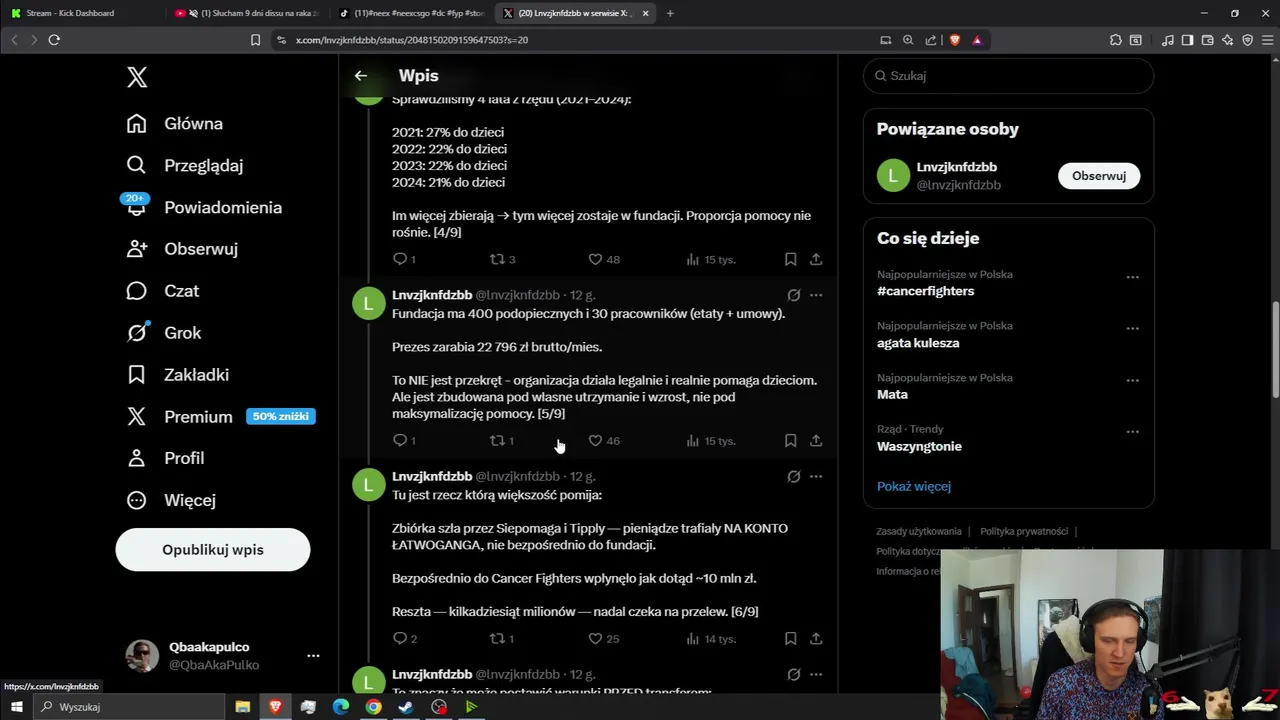The height and width of the screenshot is (720, 1280).
Task: Open Profil page
Action: point(166,458)
